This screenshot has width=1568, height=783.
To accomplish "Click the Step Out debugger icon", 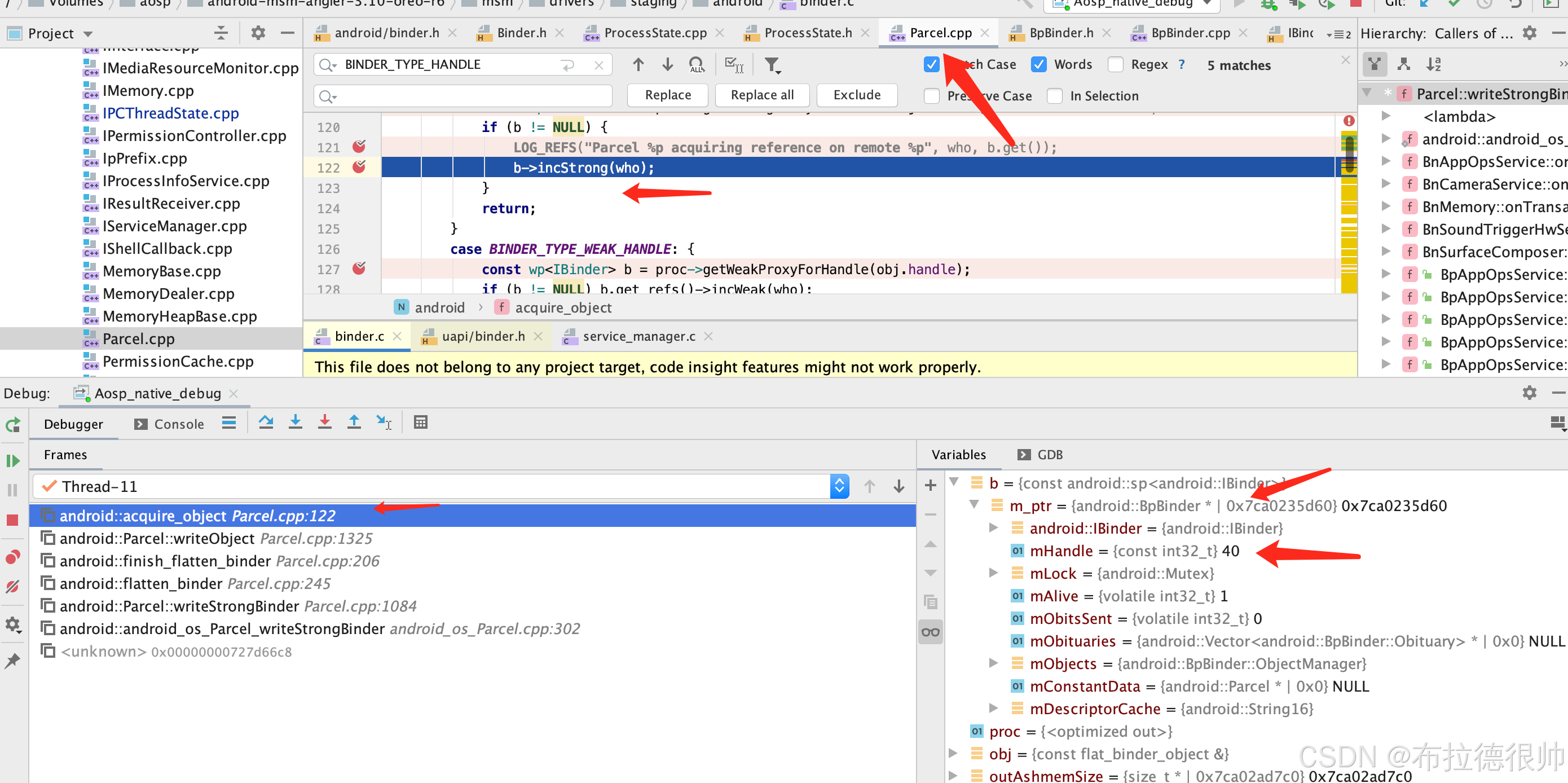I will click(x=354, y=423).
